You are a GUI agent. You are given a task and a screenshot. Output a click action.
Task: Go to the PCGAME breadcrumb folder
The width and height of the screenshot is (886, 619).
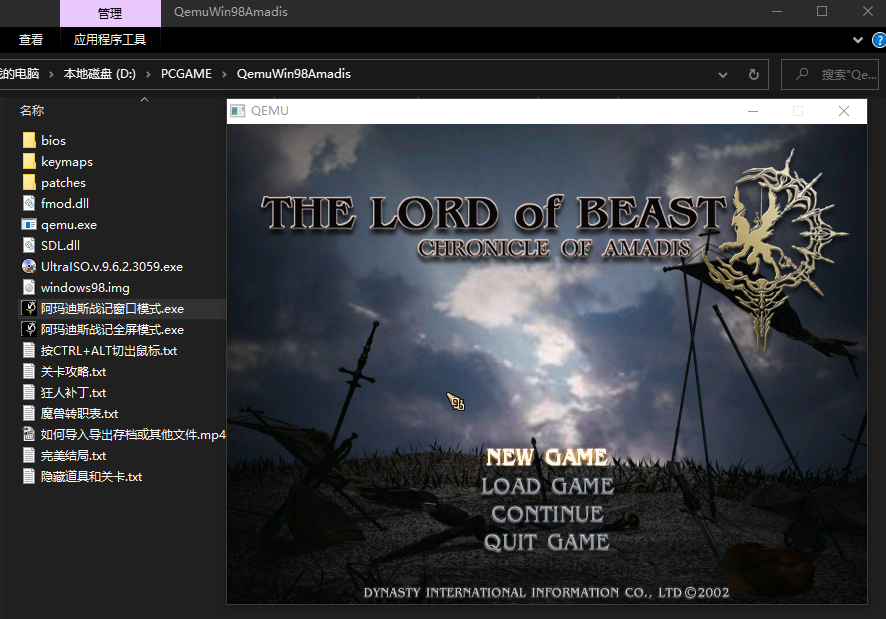click(x=186, y=74)
